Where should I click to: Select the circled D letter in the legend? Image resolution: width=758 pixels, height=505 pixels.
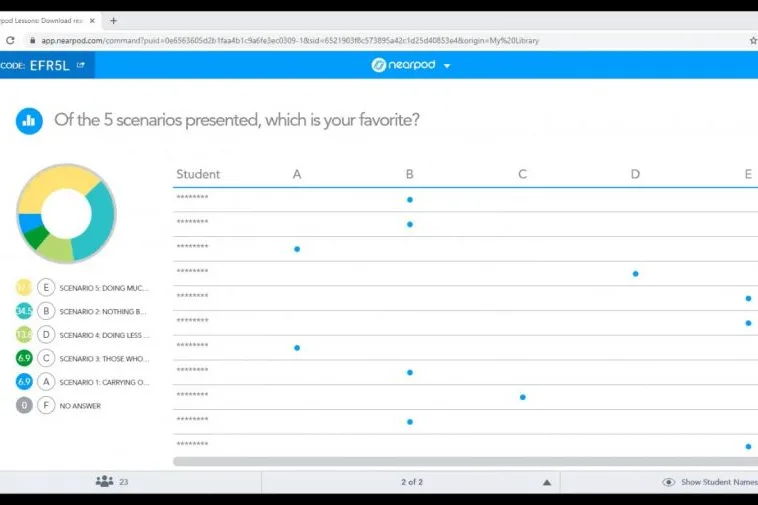pos(46,334)
